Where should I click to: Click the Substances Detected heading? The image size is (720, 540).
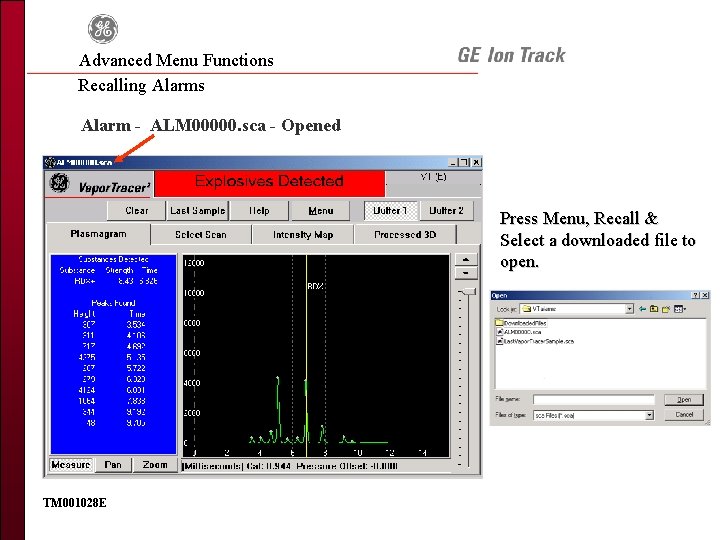click(113, 259)
